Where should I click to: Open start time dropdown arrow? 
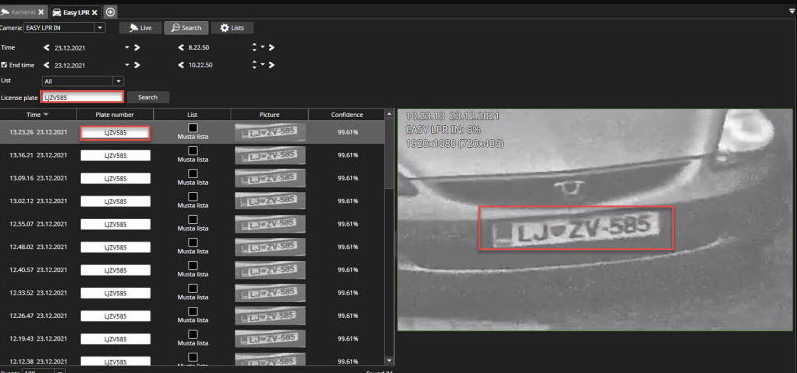coord(263,48)
